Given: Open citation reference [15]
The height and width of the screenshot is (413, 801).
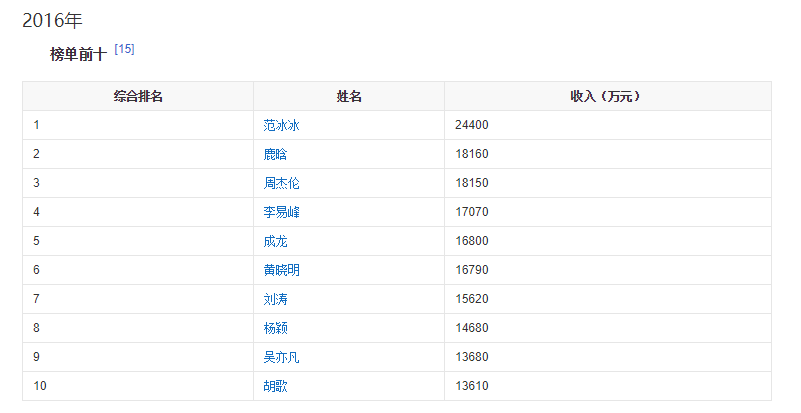Looking at the screenshot, I should pos(124,49).
